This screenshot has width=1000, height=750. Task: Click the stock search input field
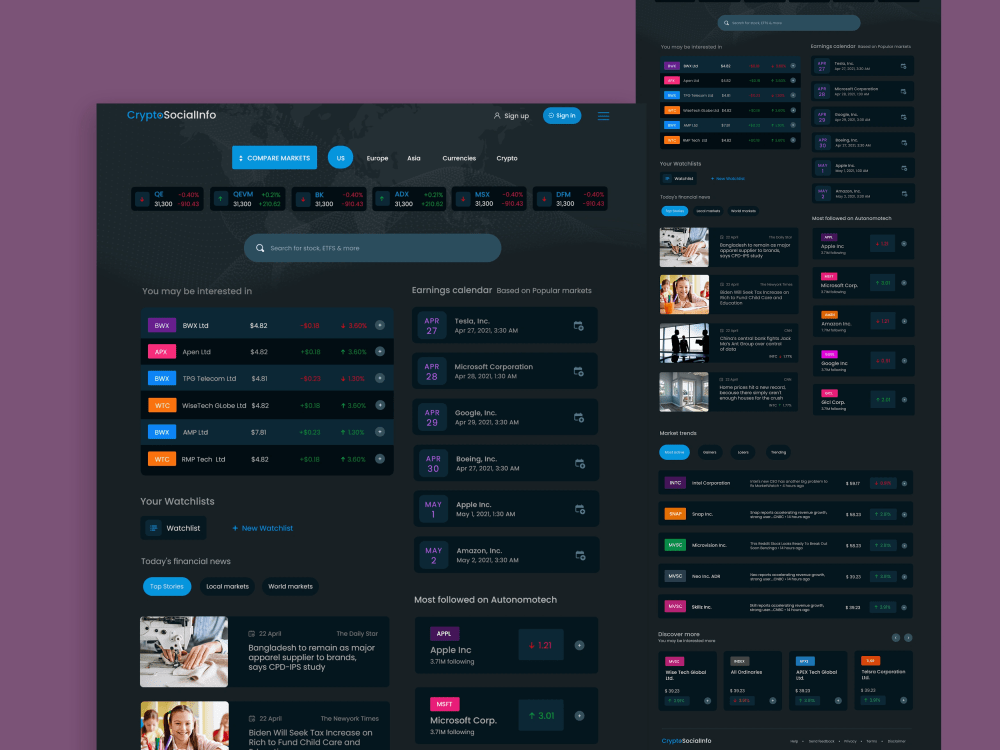[372, 248]
